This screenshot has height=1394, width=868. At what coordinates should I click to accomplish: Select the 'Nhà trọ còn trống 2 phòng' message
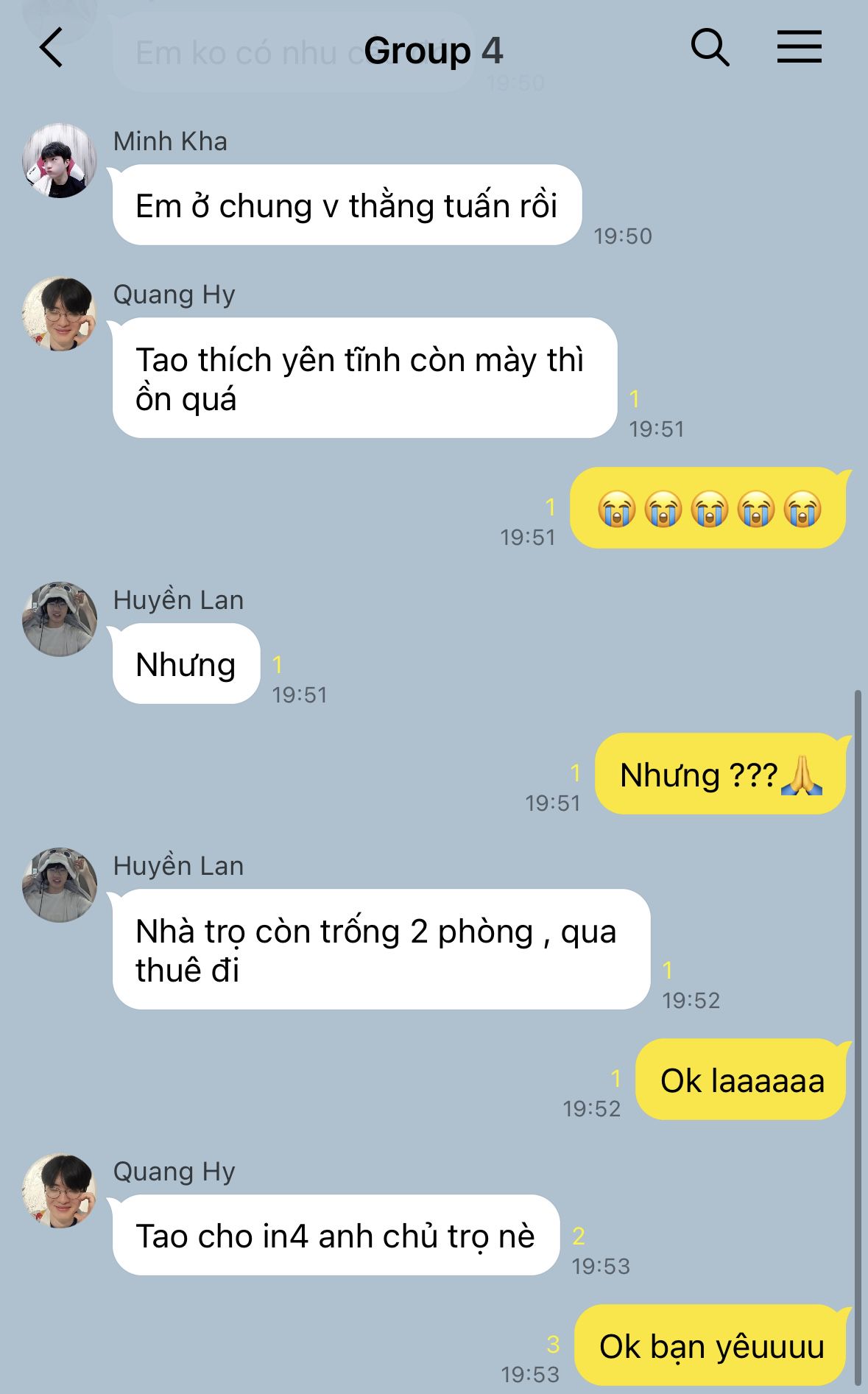[381, 949]
